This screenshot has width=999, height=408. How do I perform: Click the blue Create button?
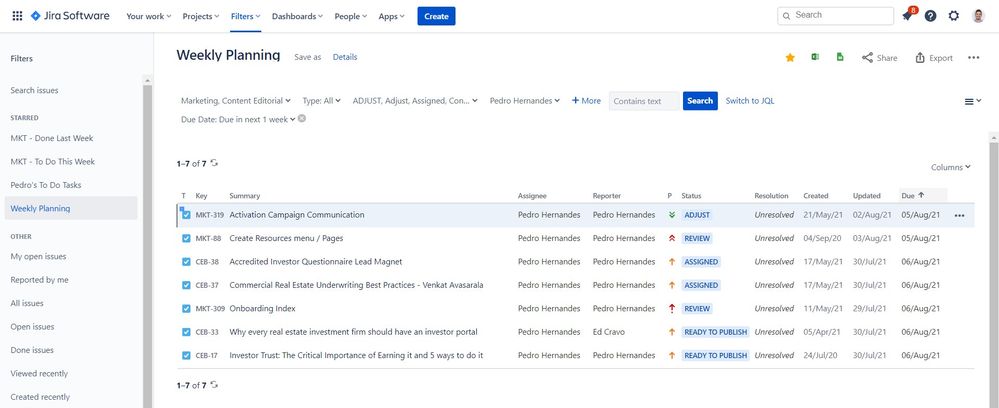click(x=436, y=17)
